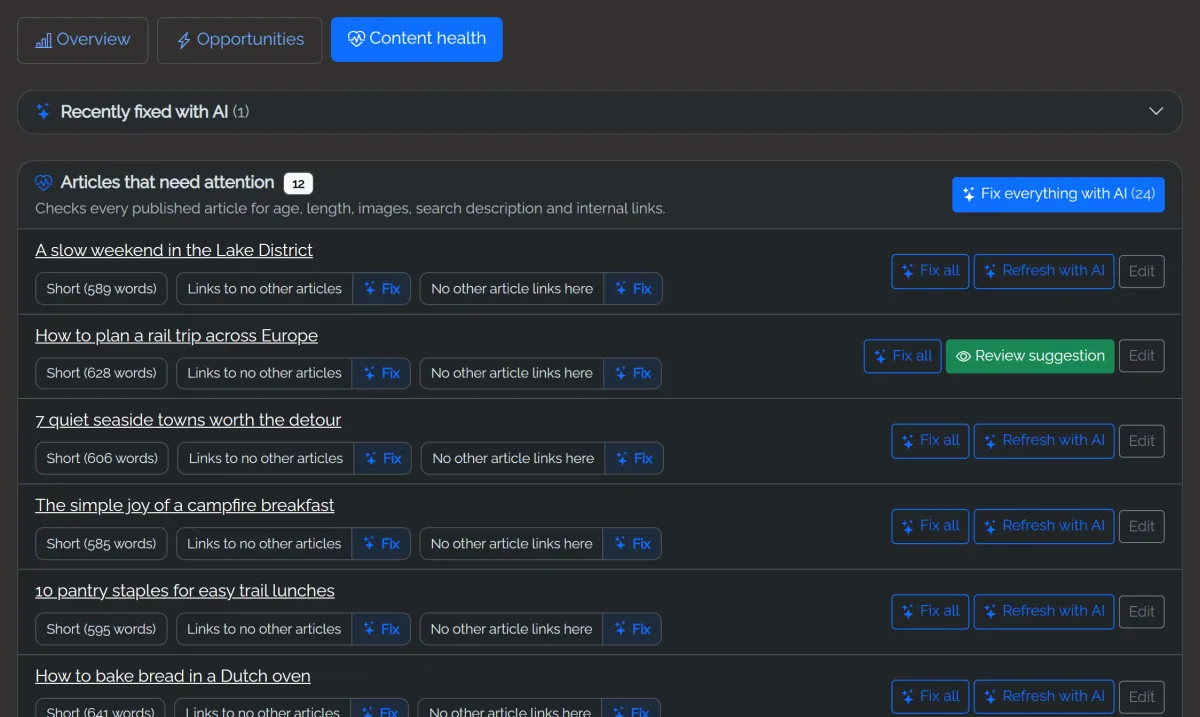The image size is (1200, 717).
Task: Edit the pantry staples article
Action: [1142, 611]
